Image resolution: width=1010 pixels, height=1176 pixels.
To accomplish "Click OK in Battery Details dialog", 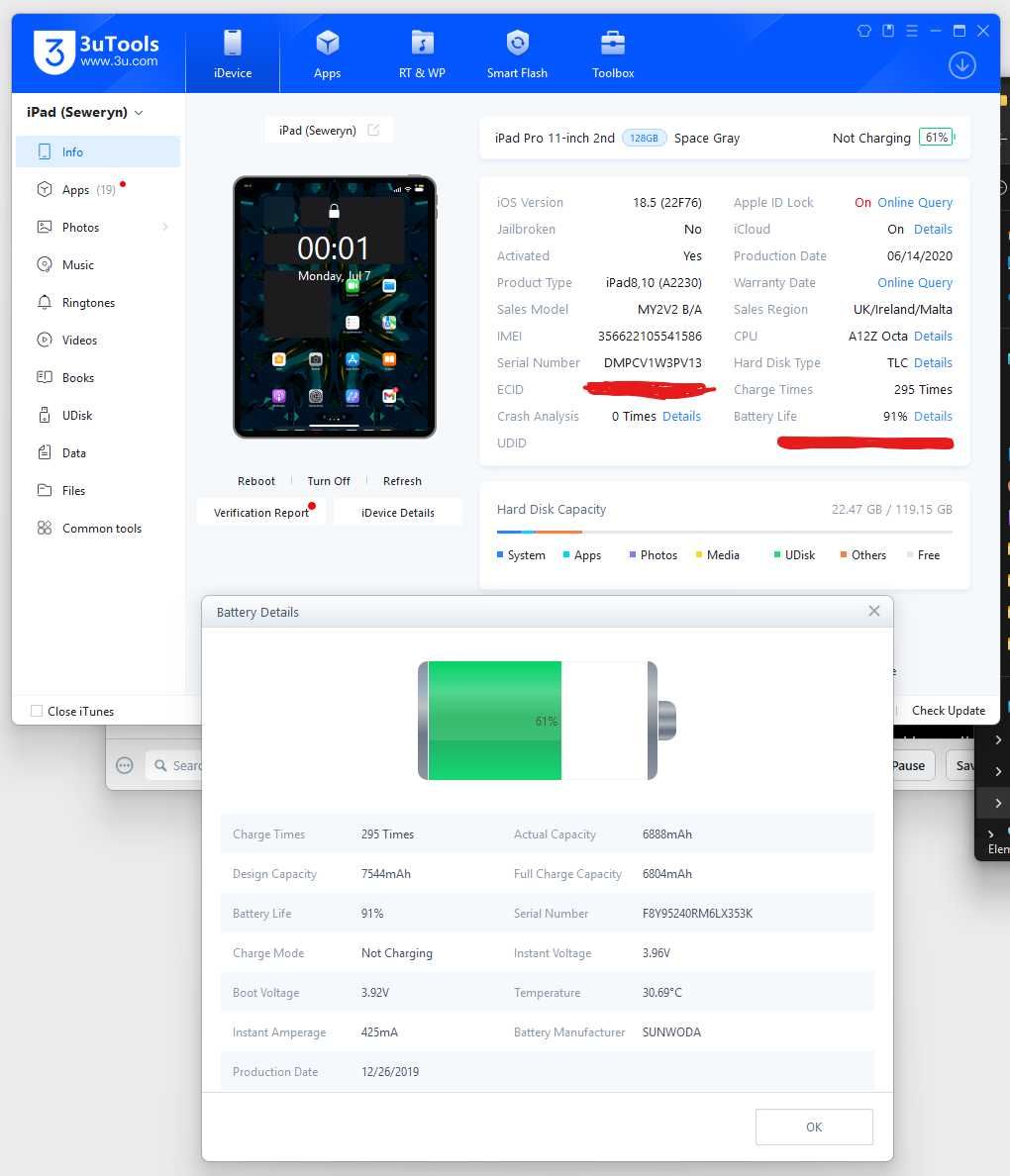I will (x=813, y=1127).
